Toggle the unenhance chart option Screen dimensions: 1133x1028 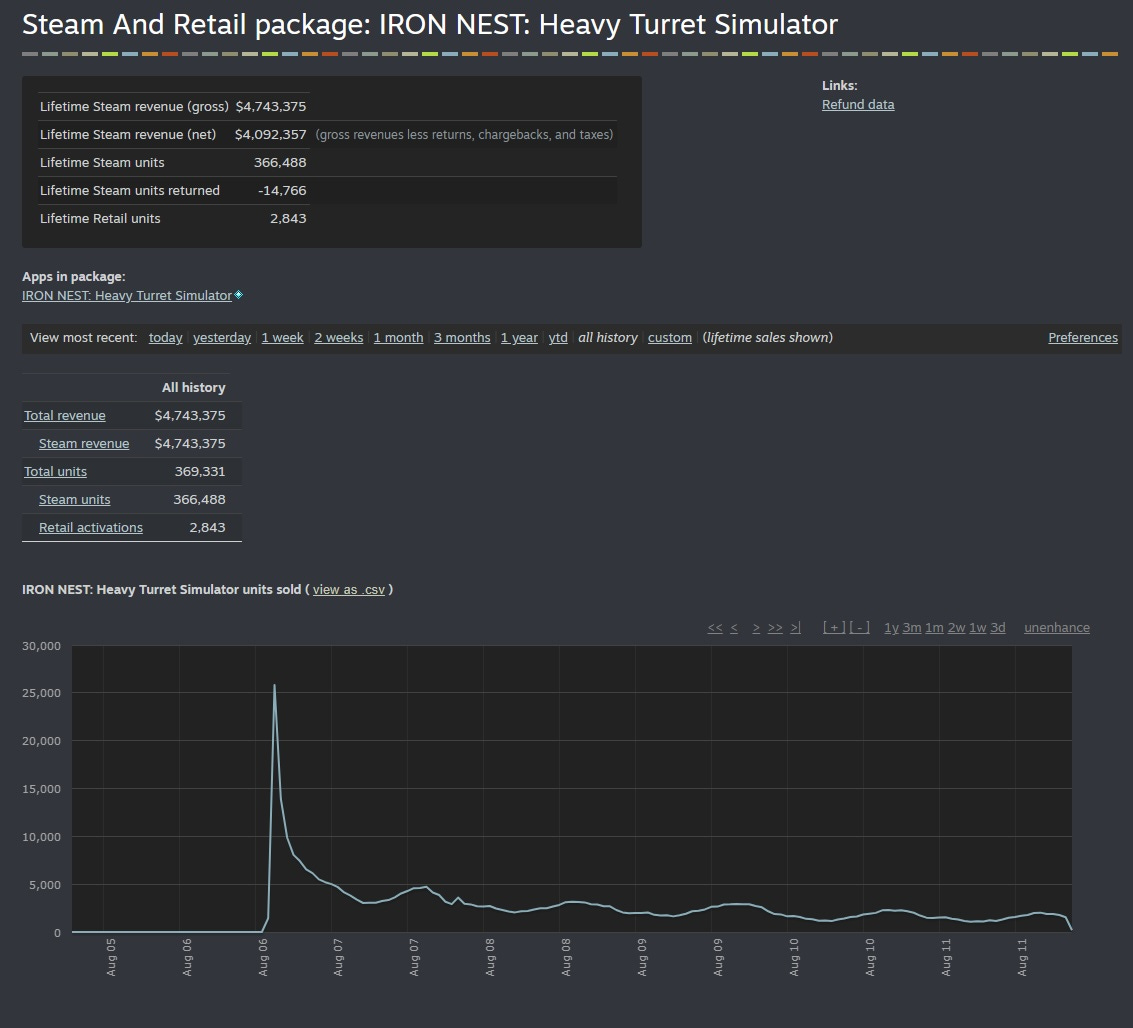tap(1056, 628)
